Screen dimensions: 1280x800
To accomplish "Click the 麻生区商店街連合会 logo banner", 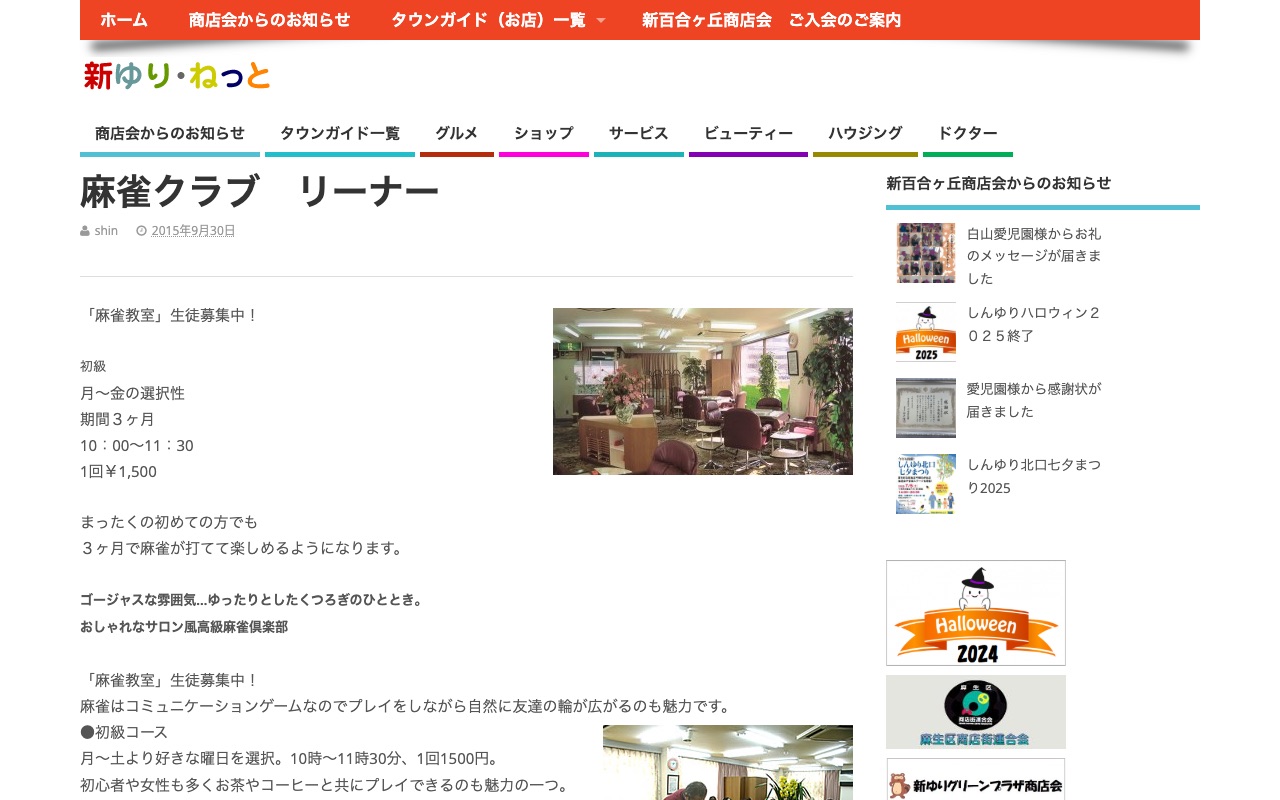I will coord(975,712).
